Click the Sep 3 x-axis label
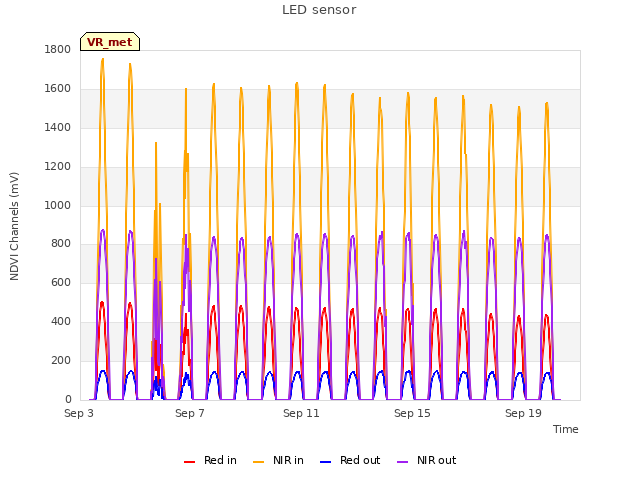The height and width of the screenshot is (480, 640). click(79, 413)
